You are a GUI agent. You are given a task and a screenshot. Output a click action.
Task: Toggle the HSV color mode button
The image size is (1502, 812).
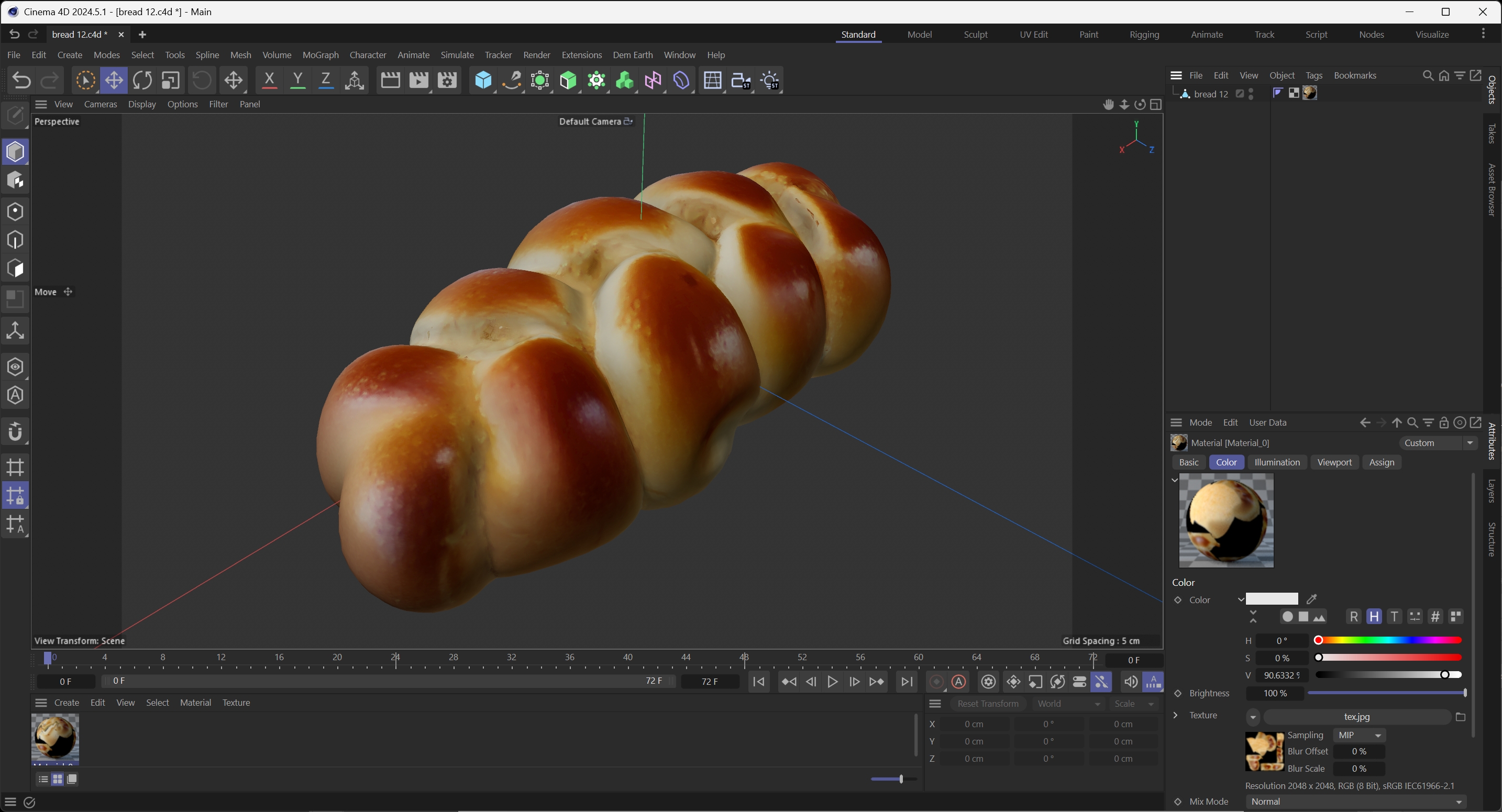pyautogui.click(x=1374, y=617)
